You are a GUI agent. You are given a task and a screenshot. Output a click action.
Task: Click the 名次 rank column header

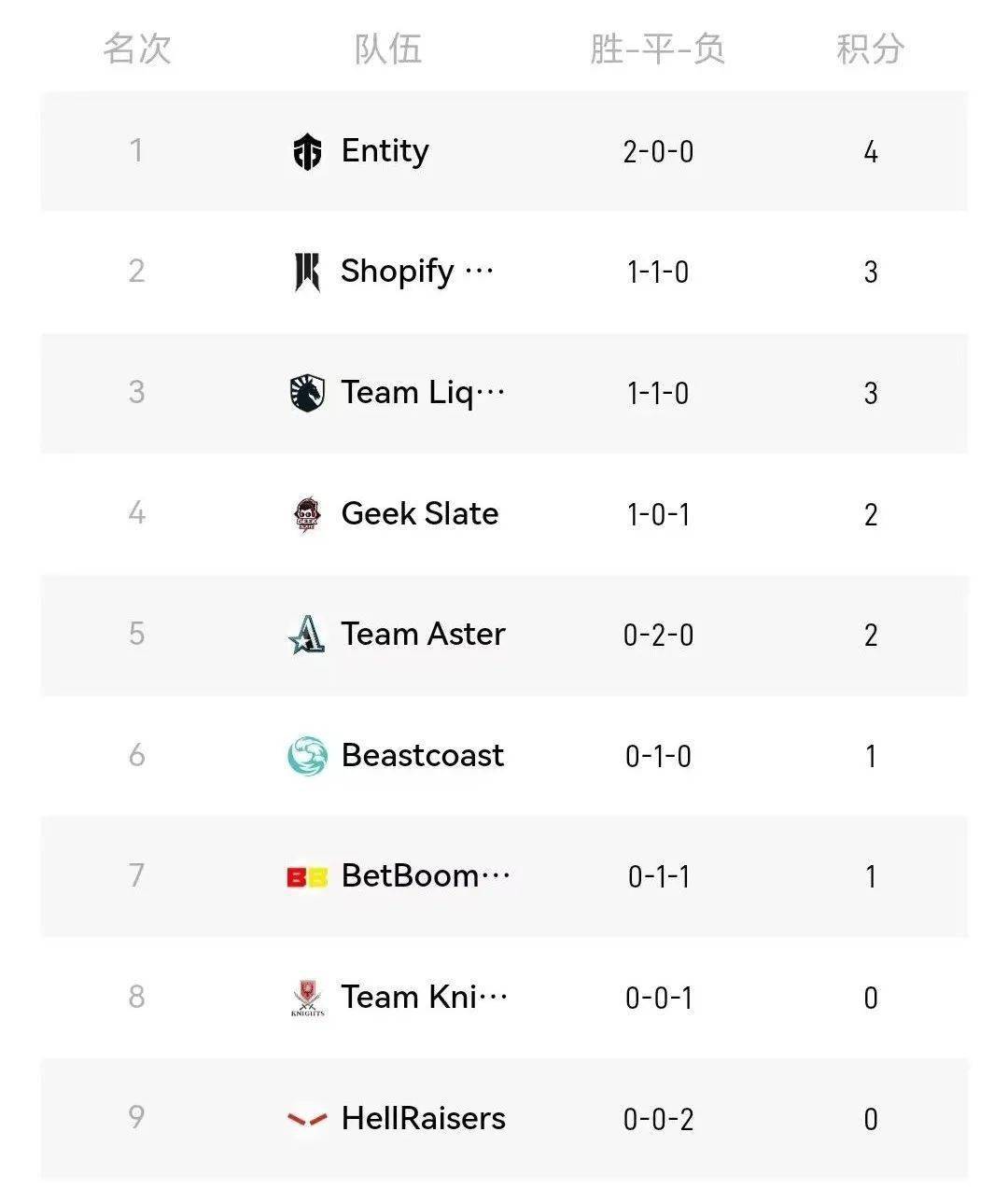click(137, 49)
